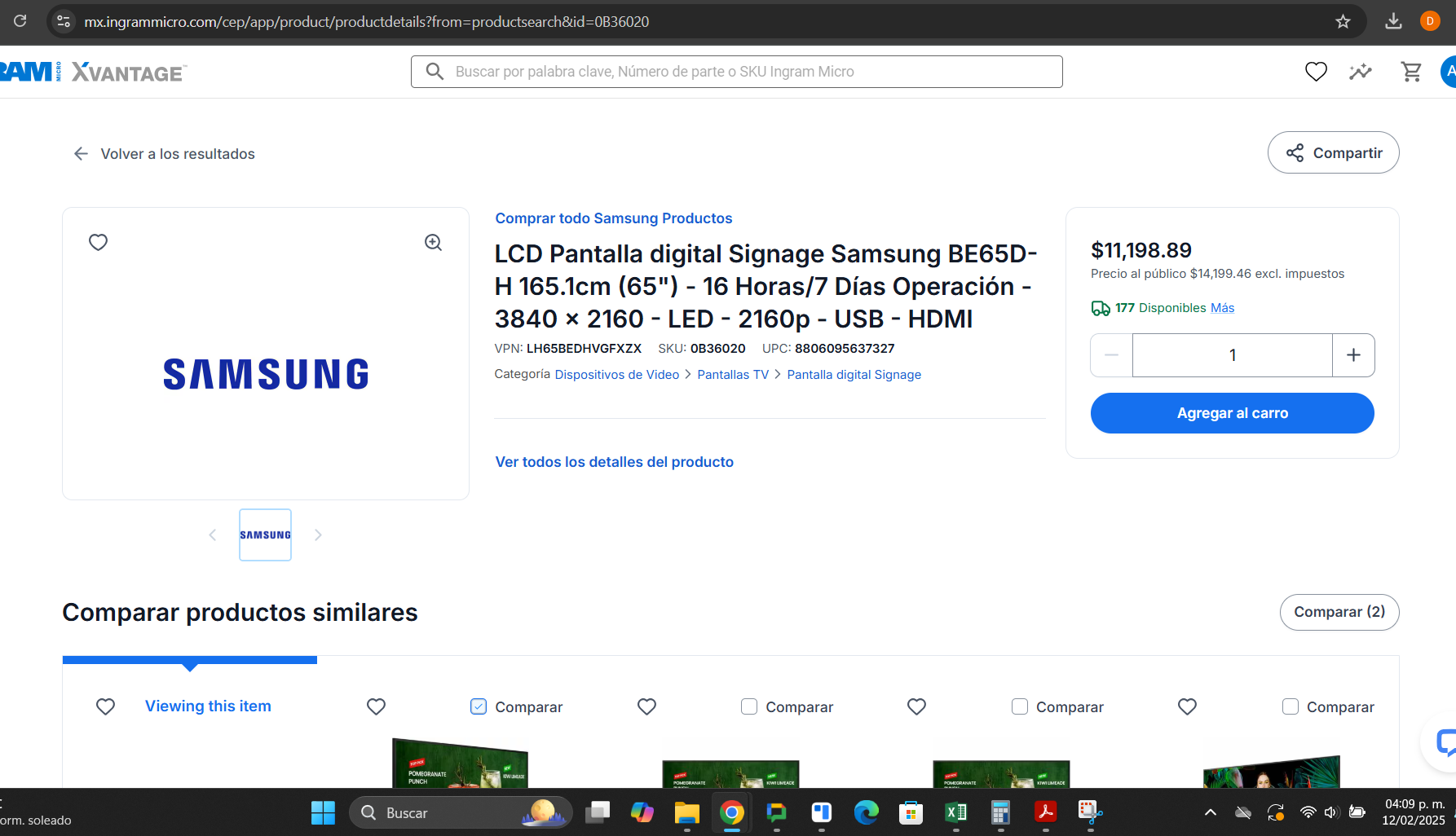Zoom the product image with magnifier icon
Screen dimensions: 1456x836
[x=433, y=242]
